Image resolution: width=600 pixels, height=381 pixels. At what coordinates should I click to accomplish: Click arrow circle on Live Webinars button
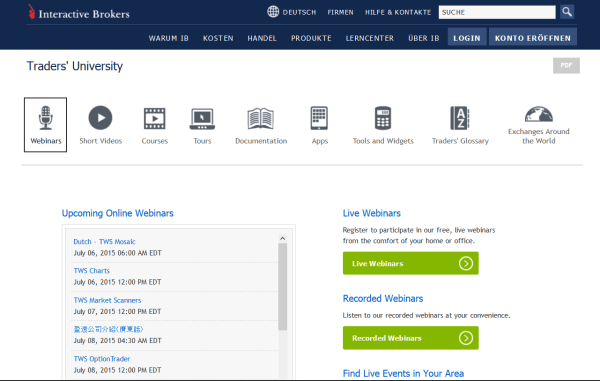click(x=466, y=263)
